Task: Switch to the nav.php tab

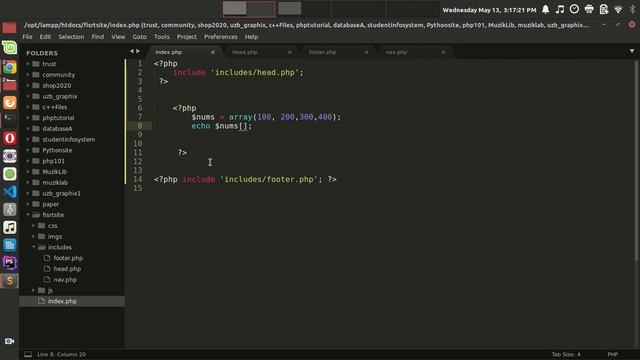Action: (x=396, y=52)
